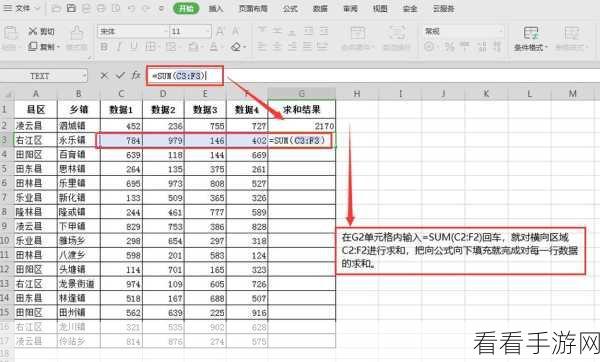Click the Save icon in quick access bar

tap(71, 8)
